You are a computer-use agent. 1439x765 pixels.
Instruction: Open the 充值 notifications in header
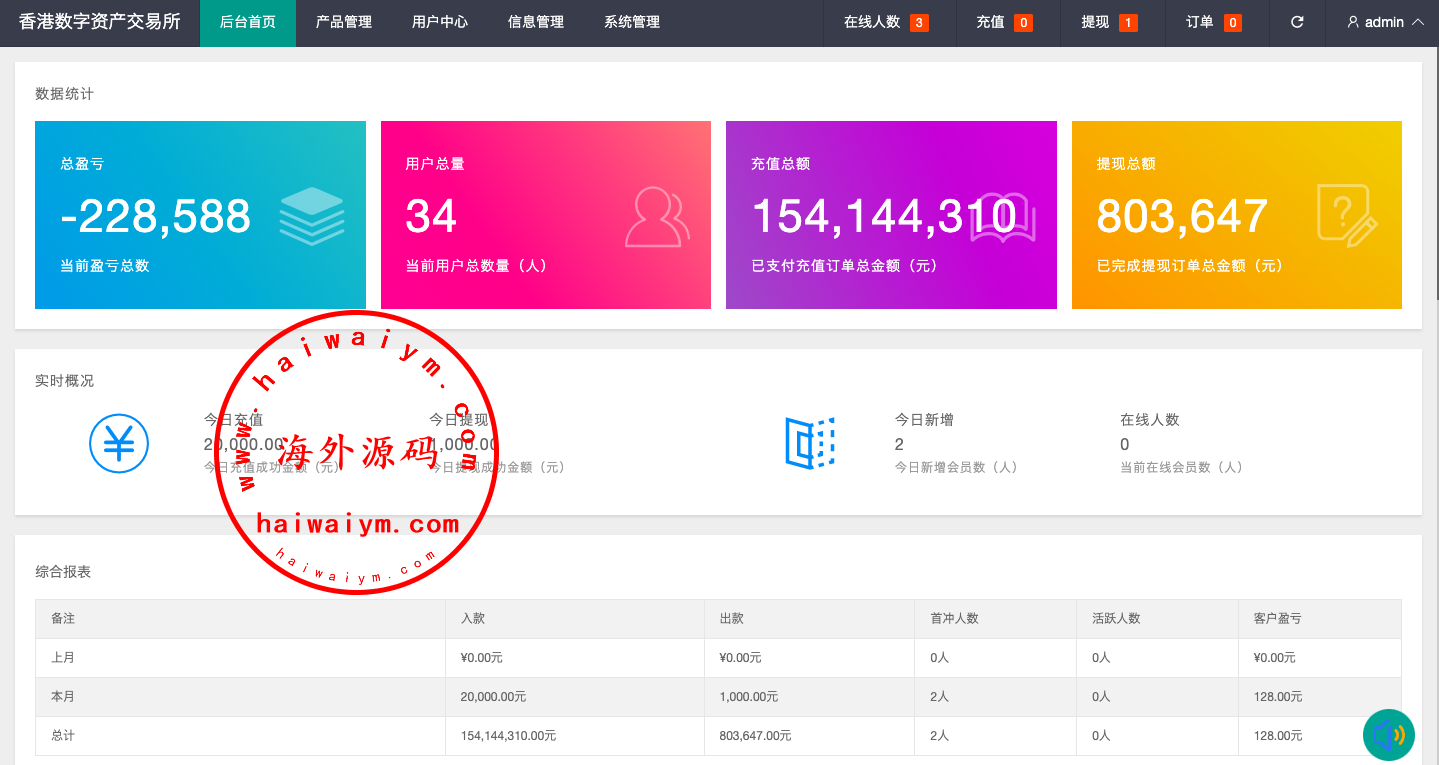point(1004,22)
